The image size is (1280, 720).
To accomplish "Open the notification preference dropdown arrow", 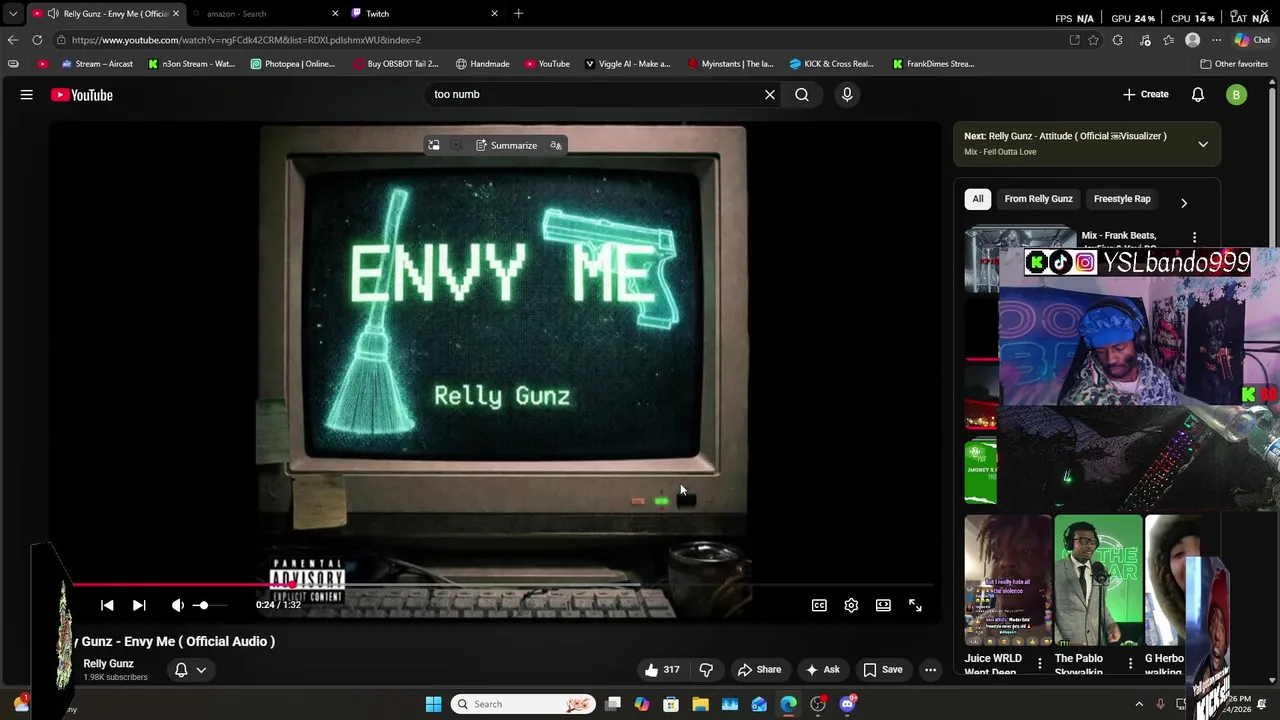I will coord(201,670).
